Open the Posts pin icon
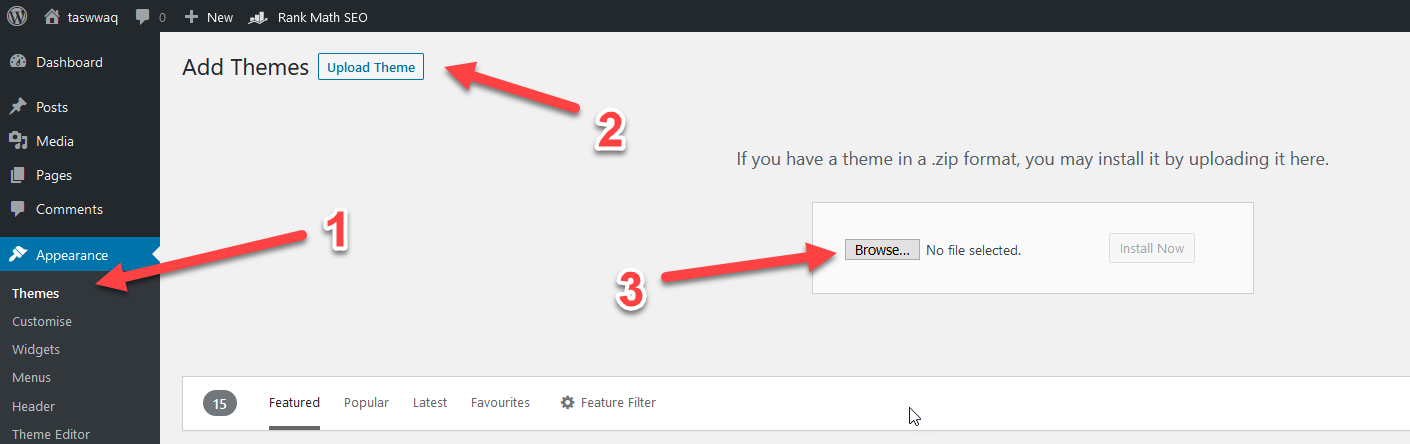Image resolution: width=1410 pixels, height=444 pixels. 18,107
